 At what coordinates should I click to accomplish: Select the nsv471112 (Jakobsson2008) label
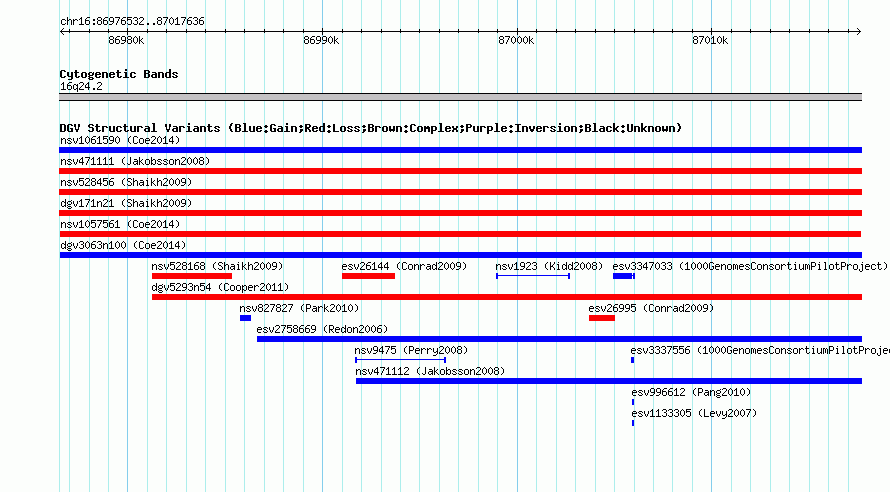pyautogui.click(x=430, y=371)
